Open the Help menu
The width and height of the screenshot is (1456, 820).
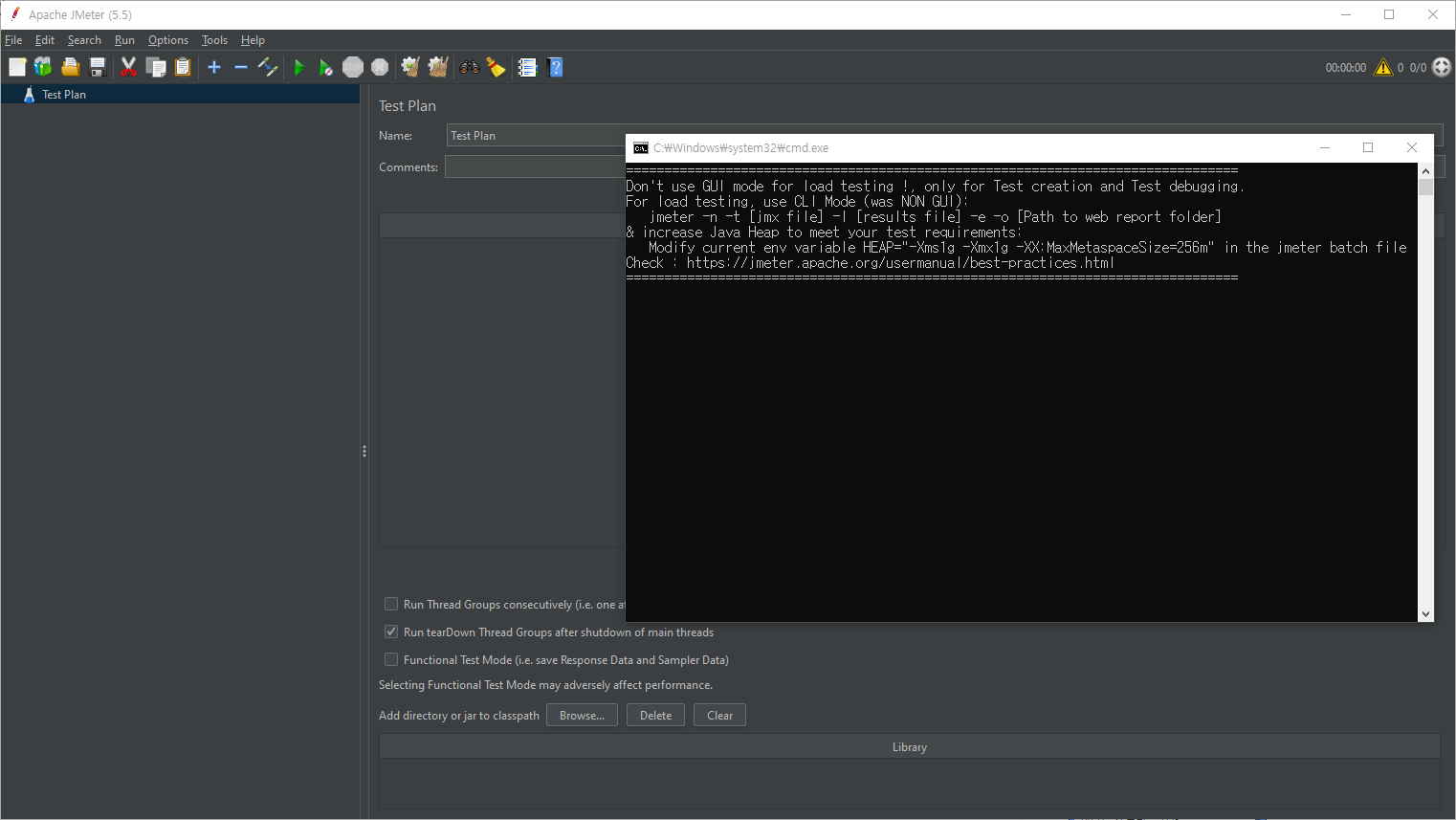coord(253,40)
